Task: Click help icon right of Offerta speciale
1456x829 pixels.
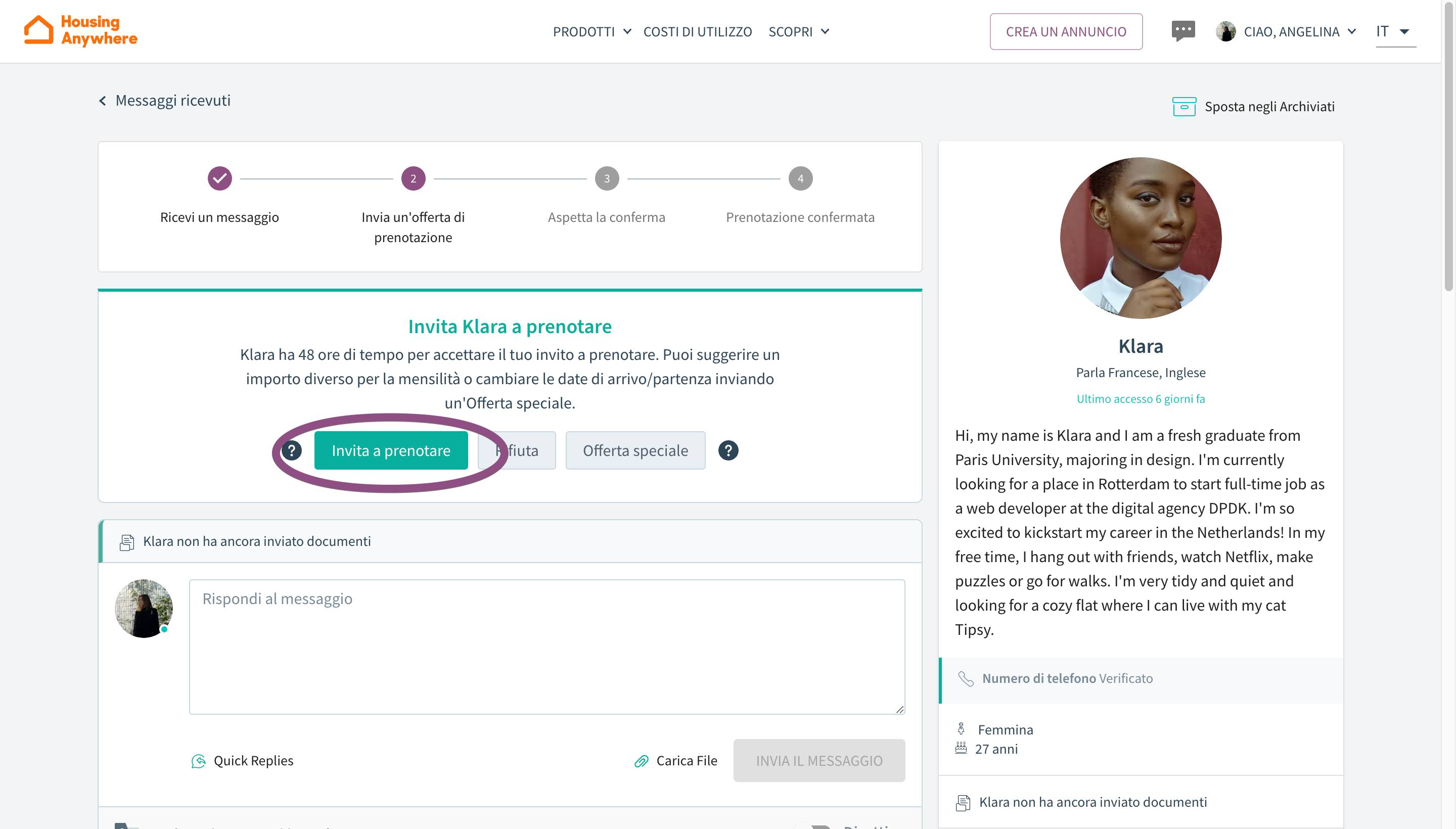Action: (x=727, y=450)
